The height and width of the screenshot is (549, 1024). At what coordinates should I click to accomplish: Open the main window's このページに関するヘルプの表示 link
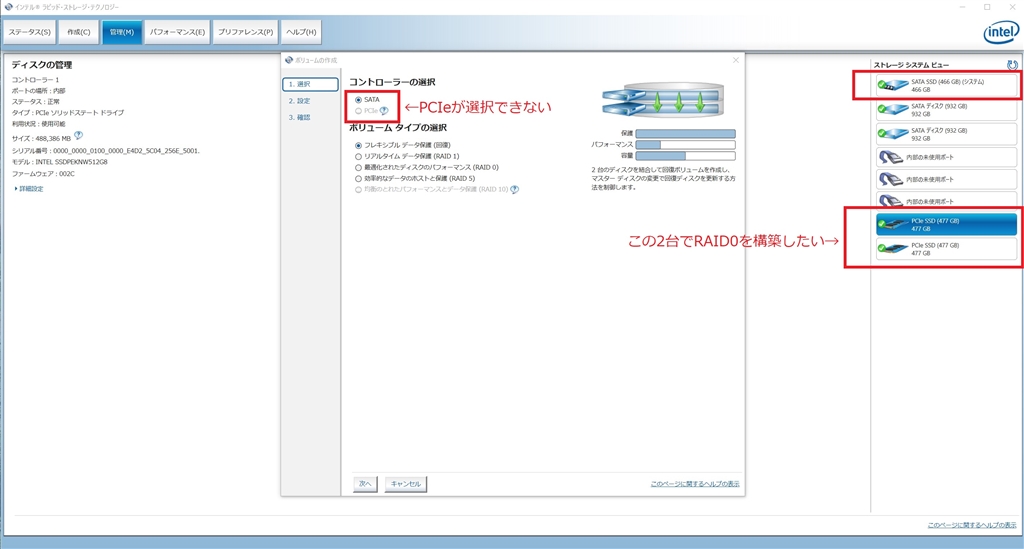tap(972, 525)
